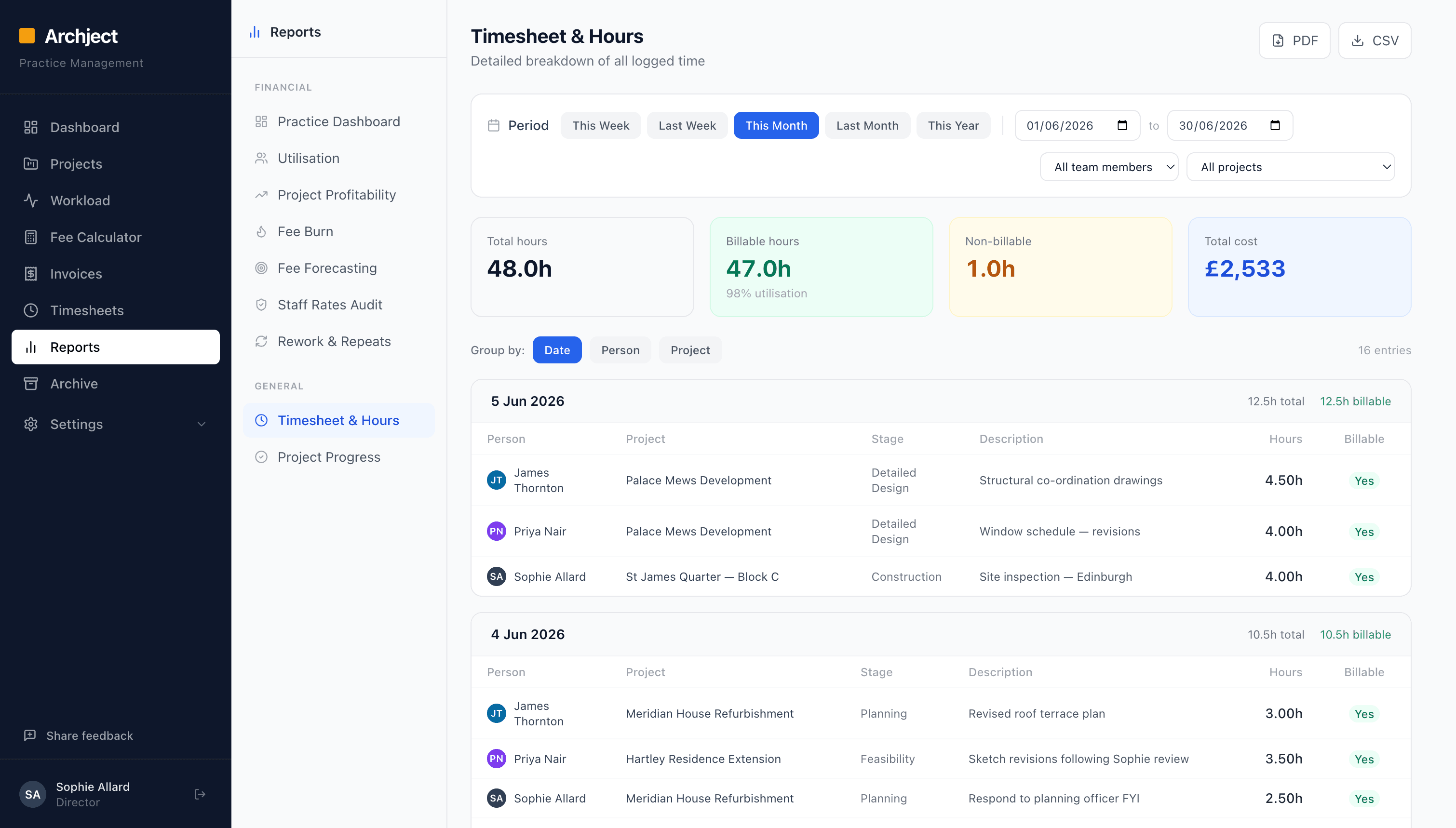The width and height of the screenshot is (1456, 828).
Task: Click the Rework & Repeats refresh icon
Action: pyautogui.click(x=261, y=341)
